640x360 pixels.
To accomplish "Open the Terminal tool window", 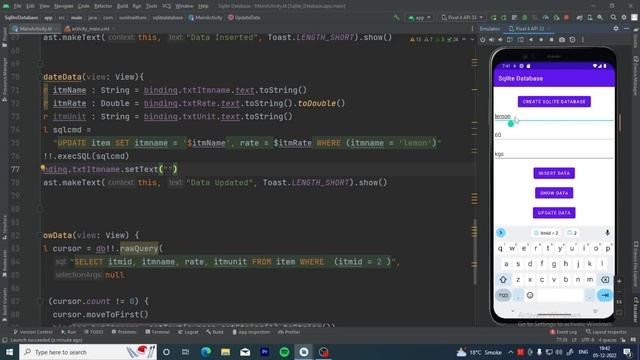I will 157,332.
